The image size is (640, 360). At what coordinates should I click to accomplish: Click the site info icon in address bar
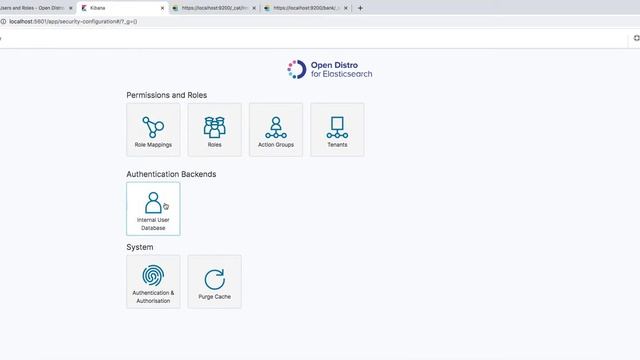[3, 22]
